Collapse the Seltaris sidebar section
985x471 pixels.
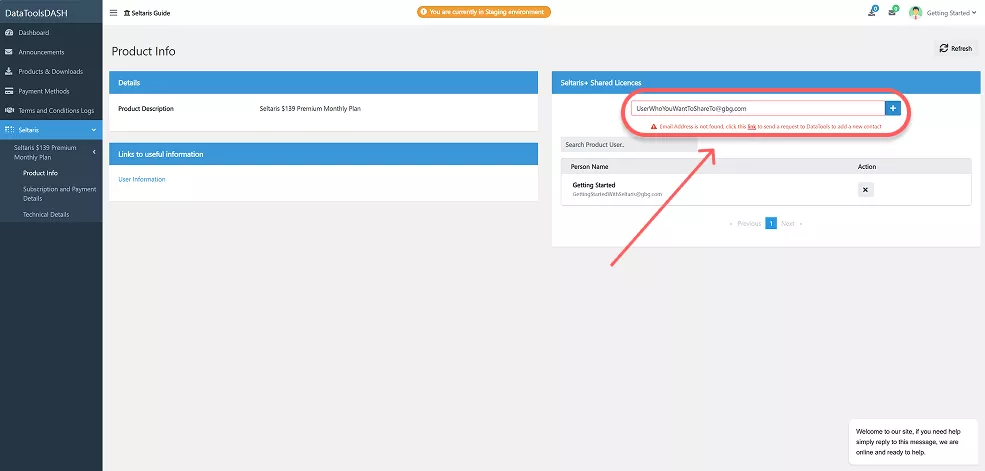51,130
